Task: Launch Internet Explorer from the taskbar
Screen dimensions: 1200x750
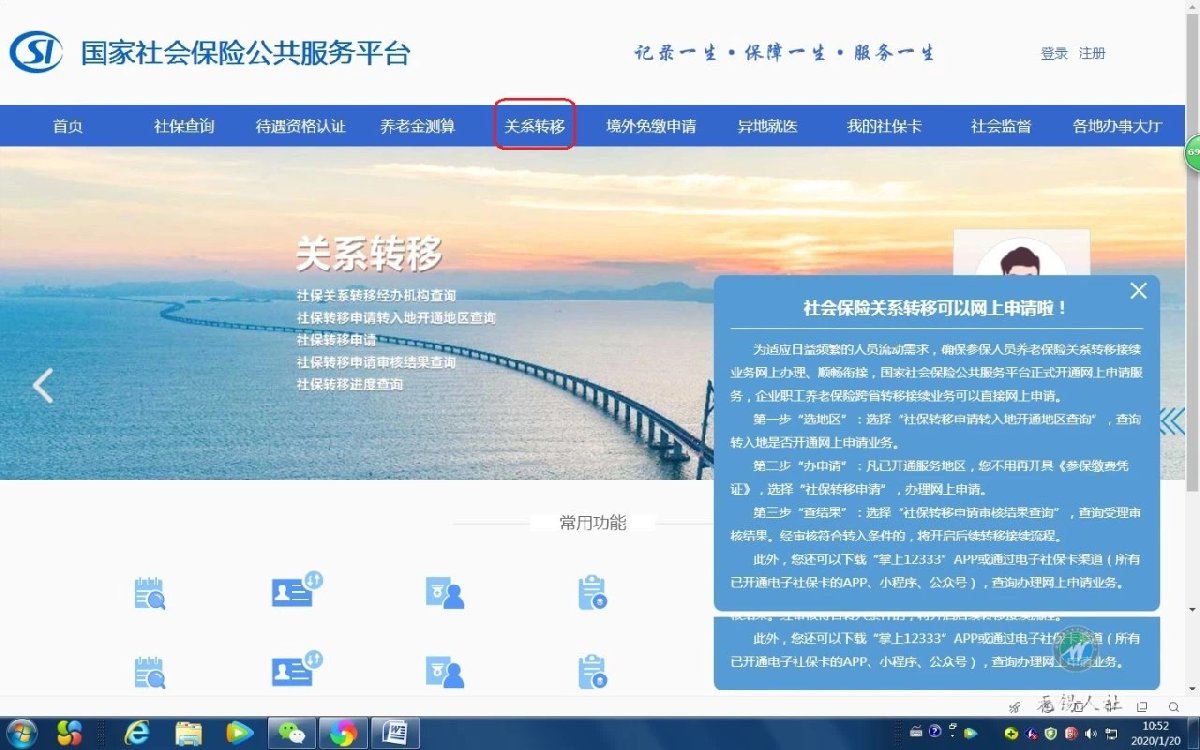Action: pos(137,733)
